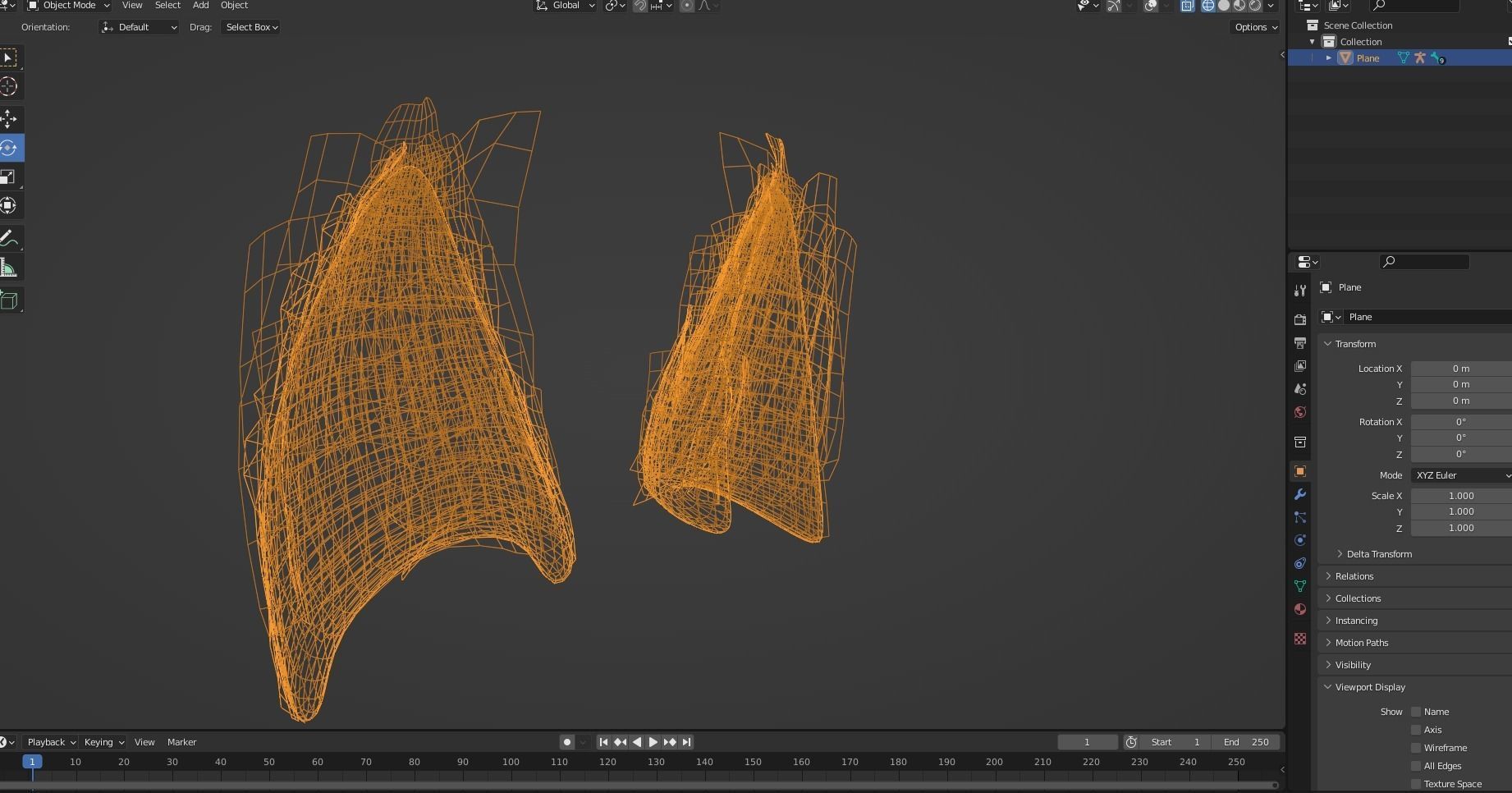Switch to solid viewport shading

(x=1224, y=6)
